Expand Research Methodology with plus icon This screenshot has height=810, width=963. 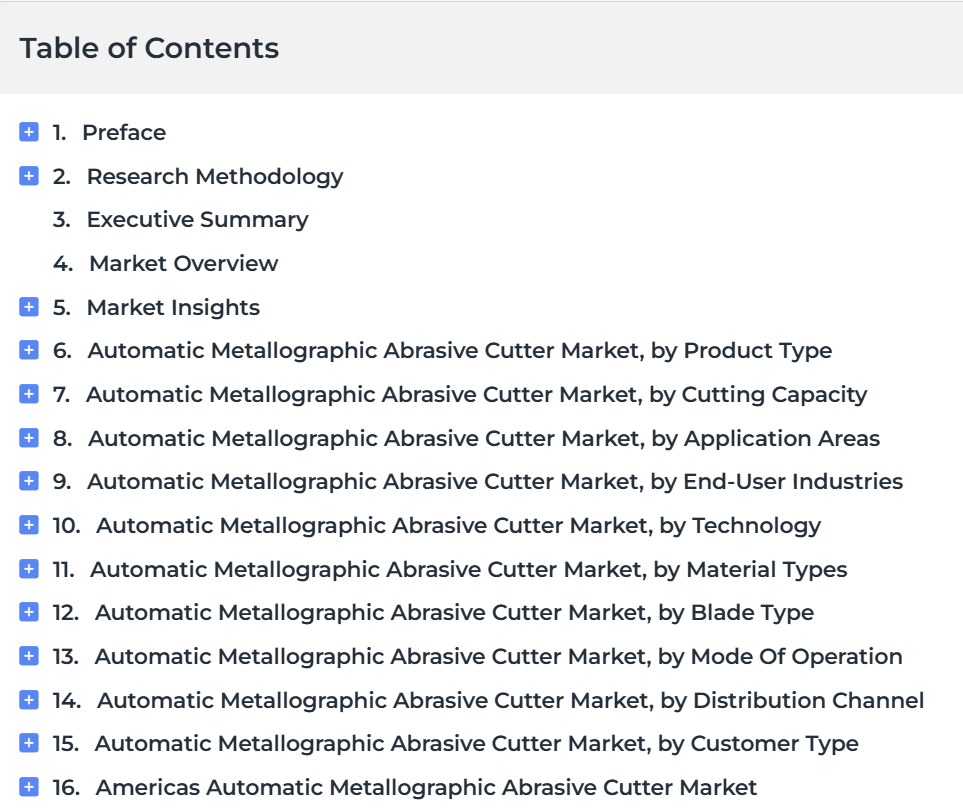click(x=29, y=176)
